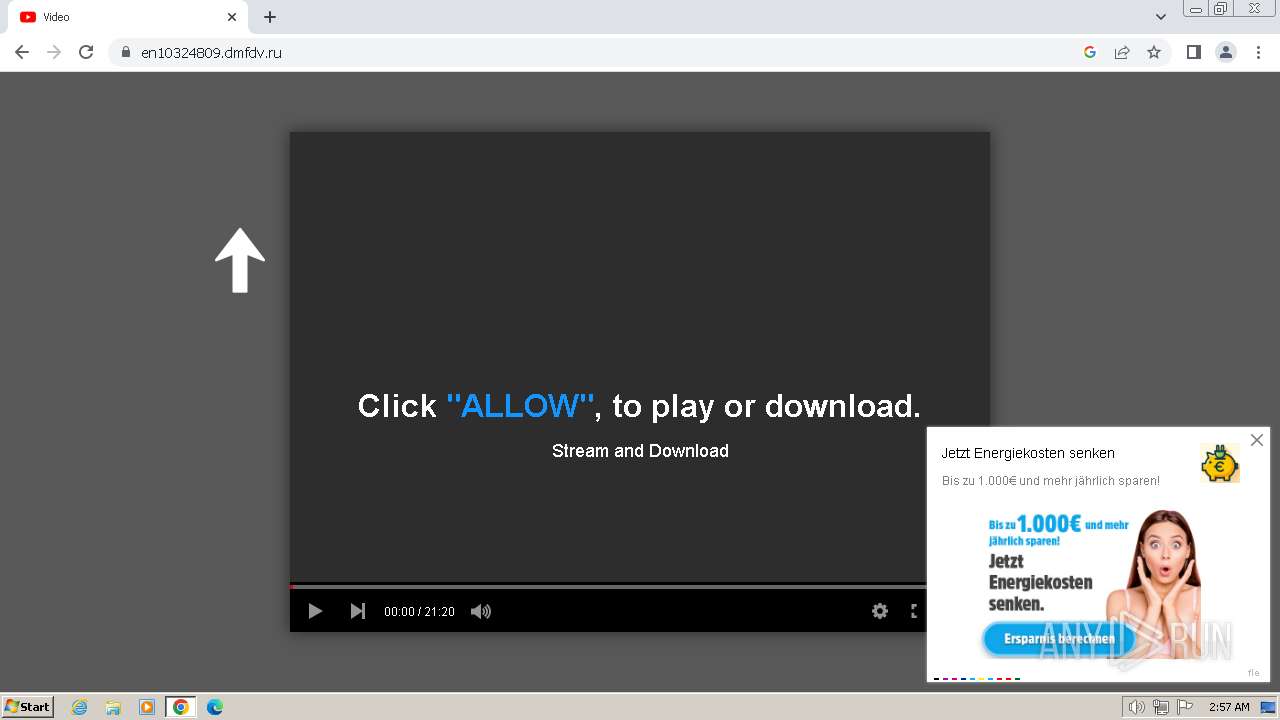This screenshot has height=720, width=1280.
Task: Close the Video tab
Action: pos(232,17)
